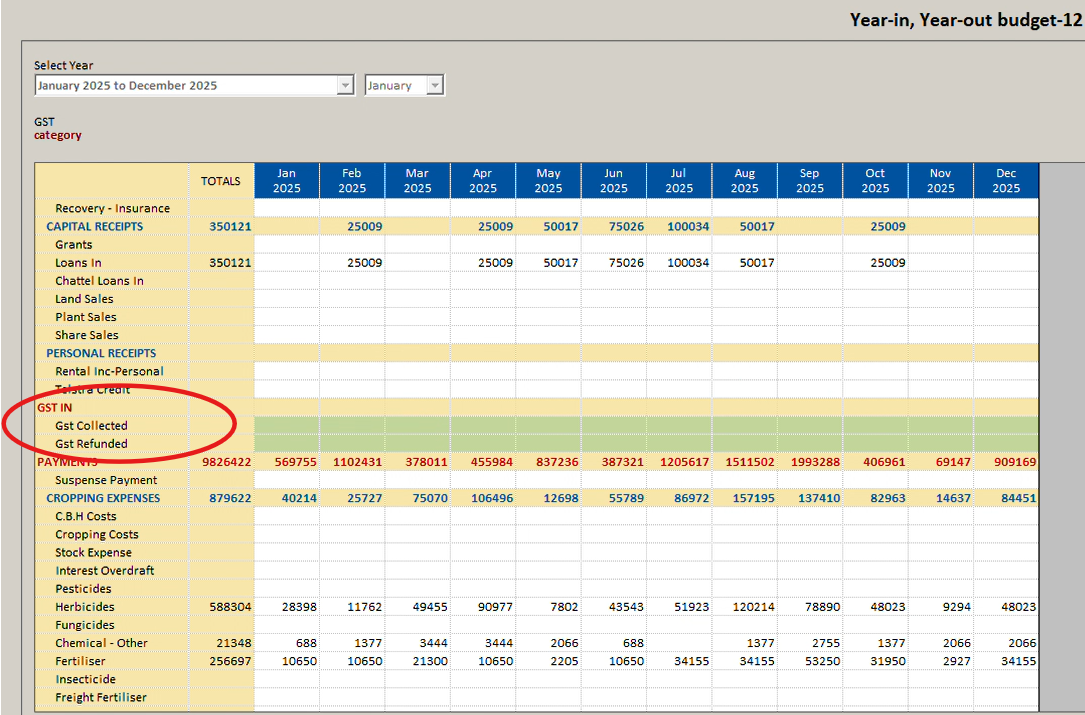
Task: Click the 'GST IN' category label
Action: click(55, 408)
